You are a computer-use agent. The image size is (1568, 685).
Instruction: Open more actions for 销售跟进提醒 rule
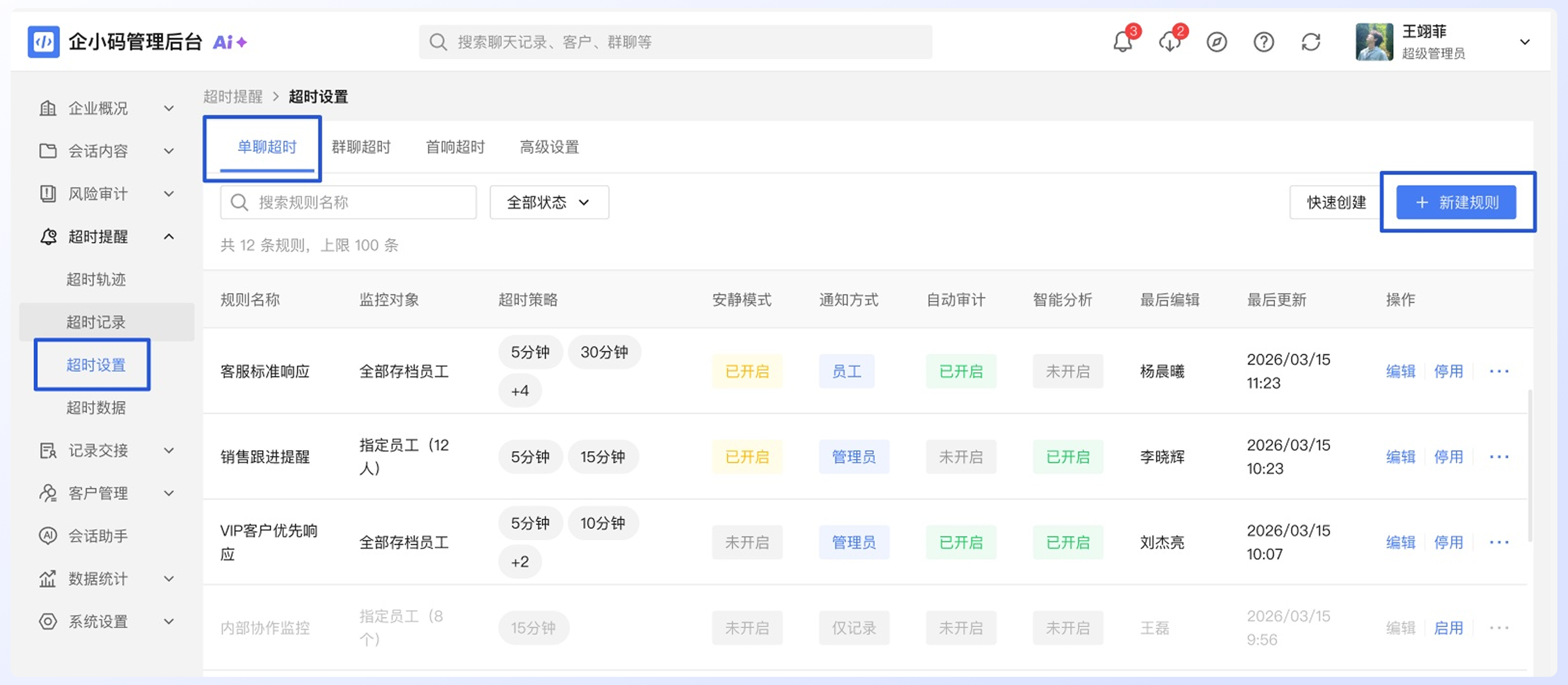(1499, 457)
